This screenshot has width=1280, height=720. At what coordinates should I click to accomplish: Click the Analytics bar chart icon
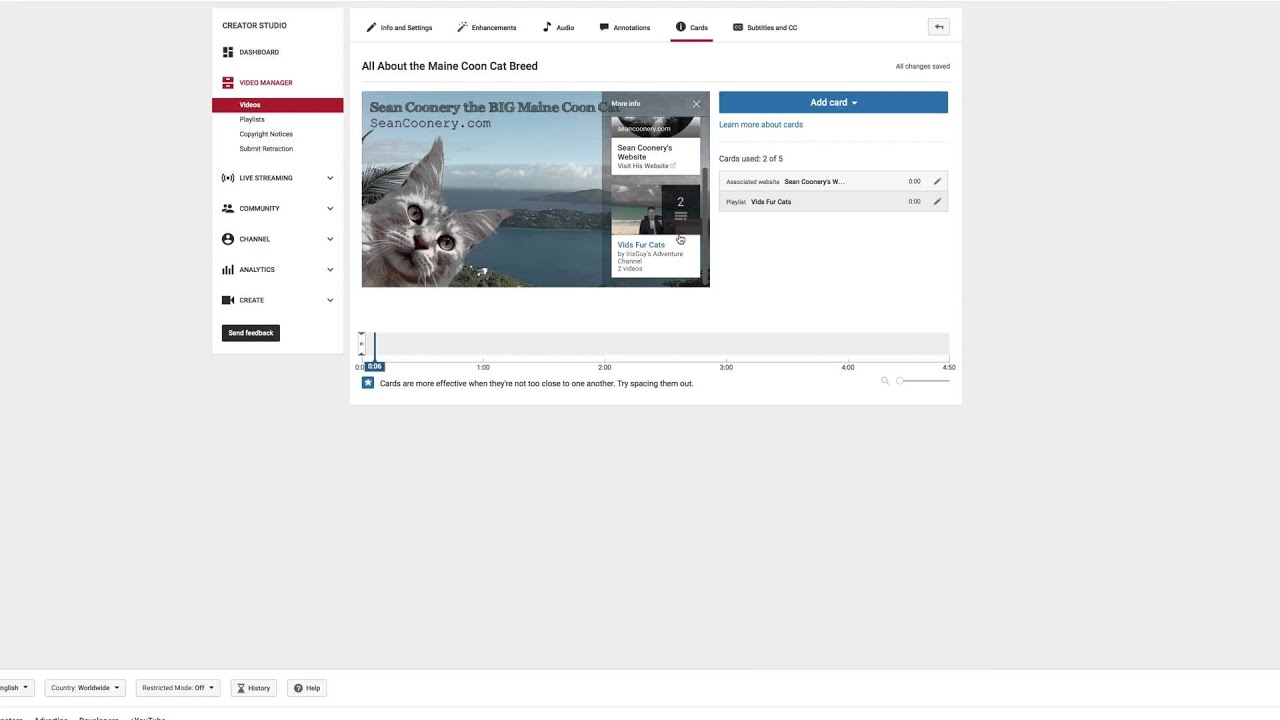pyautogui.click(x=228, y=269)
